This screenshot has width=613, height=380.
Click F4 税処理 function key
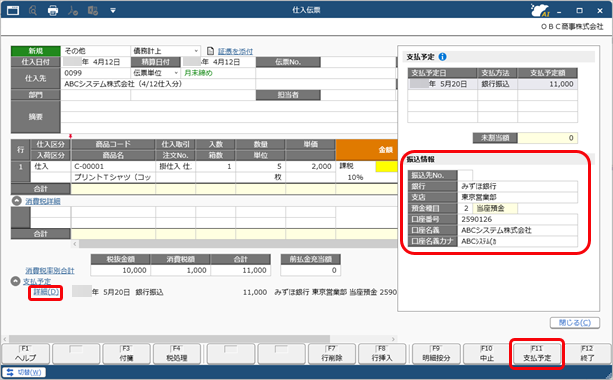point(177,353)
